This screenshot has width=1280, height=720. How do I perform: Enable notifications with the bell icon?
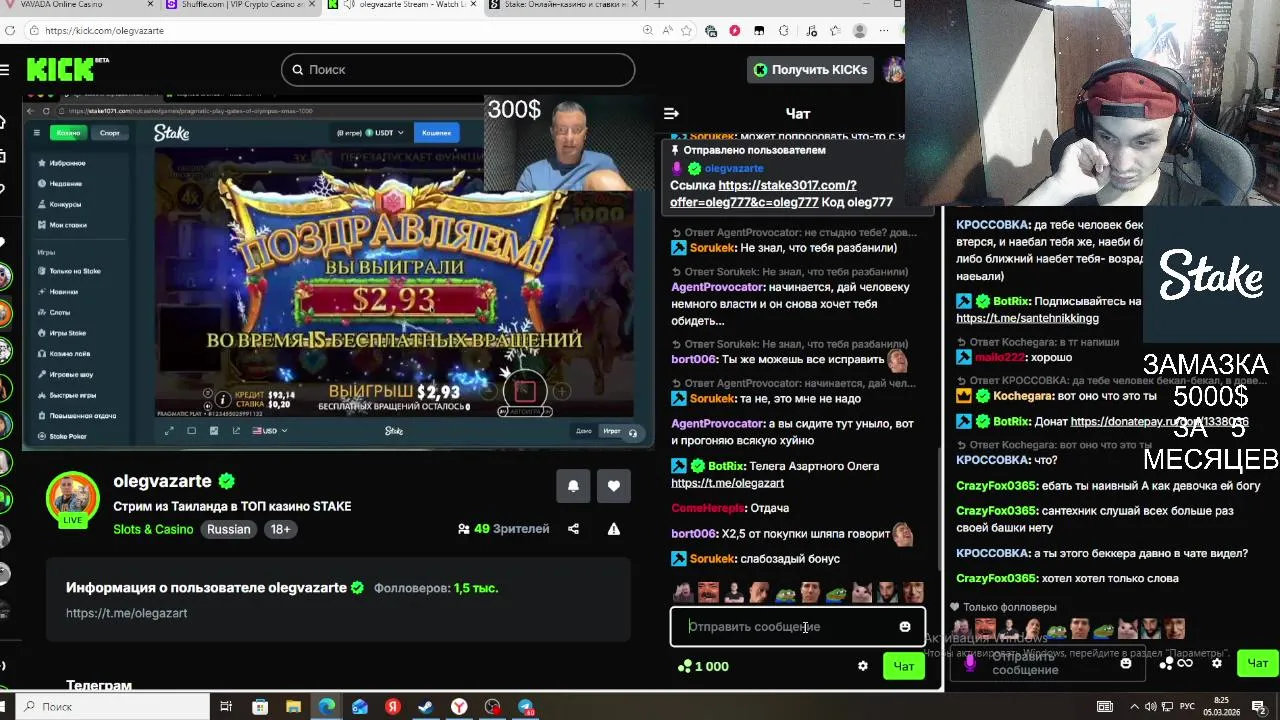point(573,485)
